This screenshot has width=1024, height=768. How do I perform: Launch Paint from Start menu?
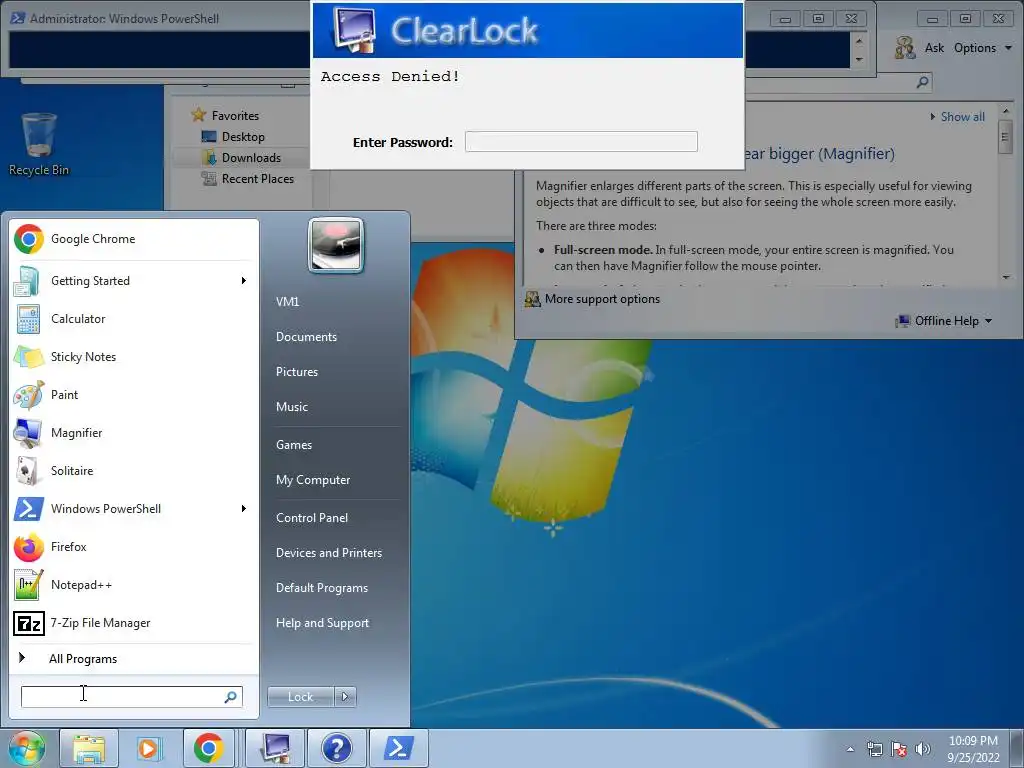[134, 394]
